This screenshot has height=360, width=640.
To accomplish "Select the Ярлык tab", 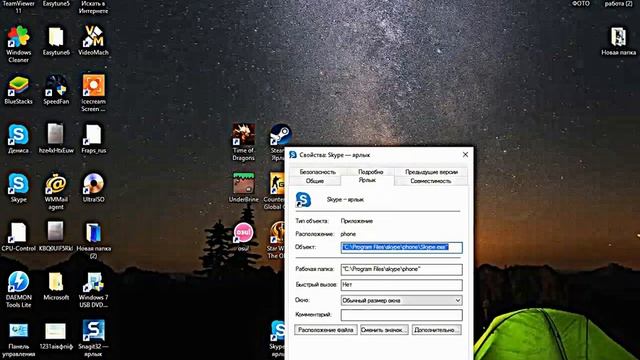I will [x=367, y=180].
